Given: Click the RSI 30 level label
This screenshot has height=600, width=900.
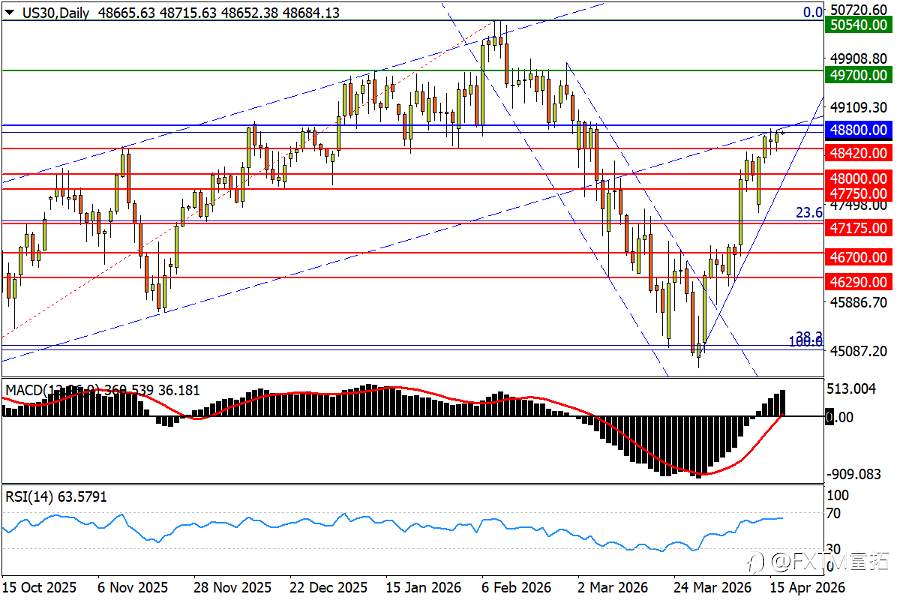Looking at the screenshot, I should (832, 549).
